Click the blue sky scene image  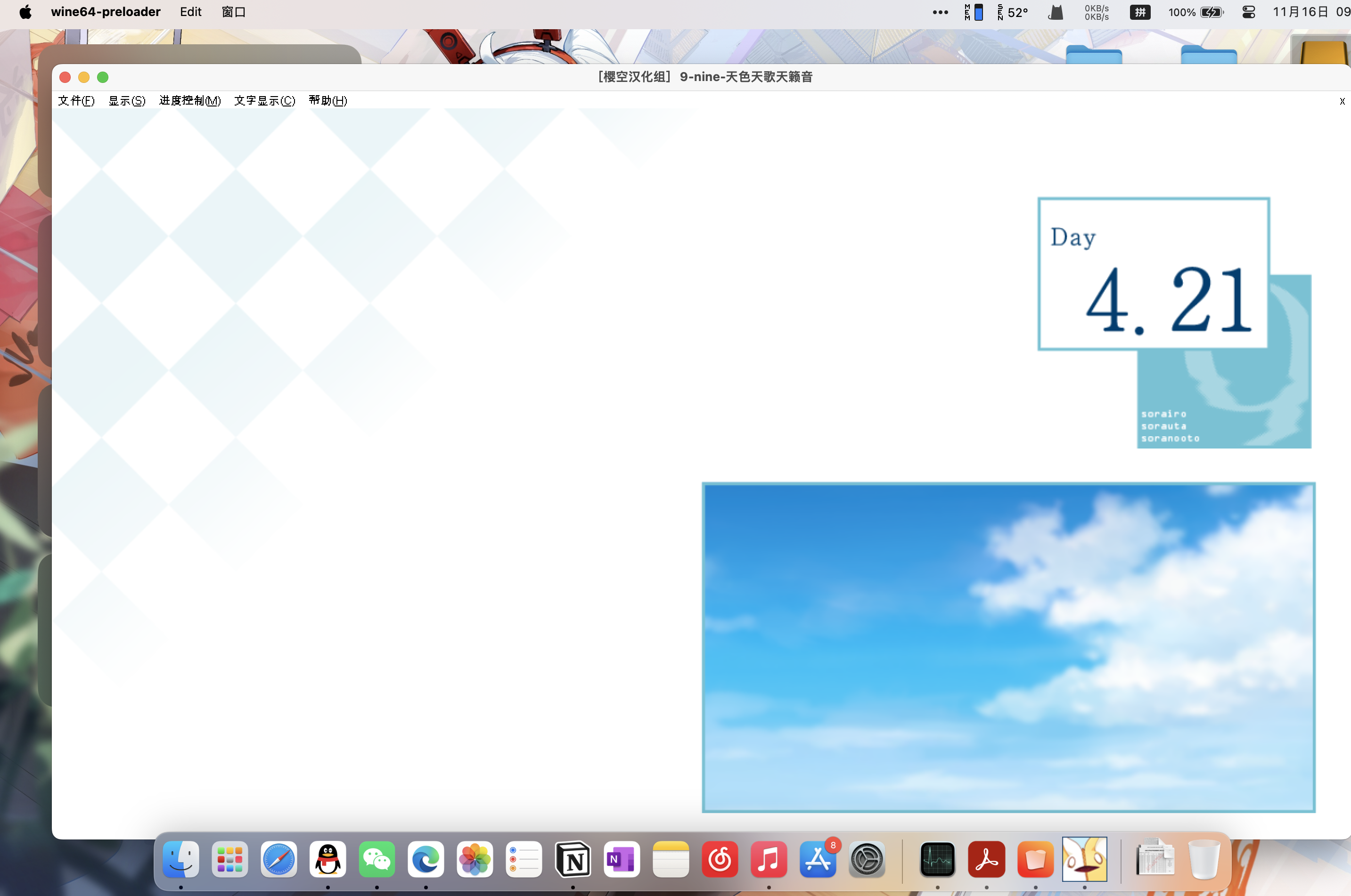[x=1008, y=647]
